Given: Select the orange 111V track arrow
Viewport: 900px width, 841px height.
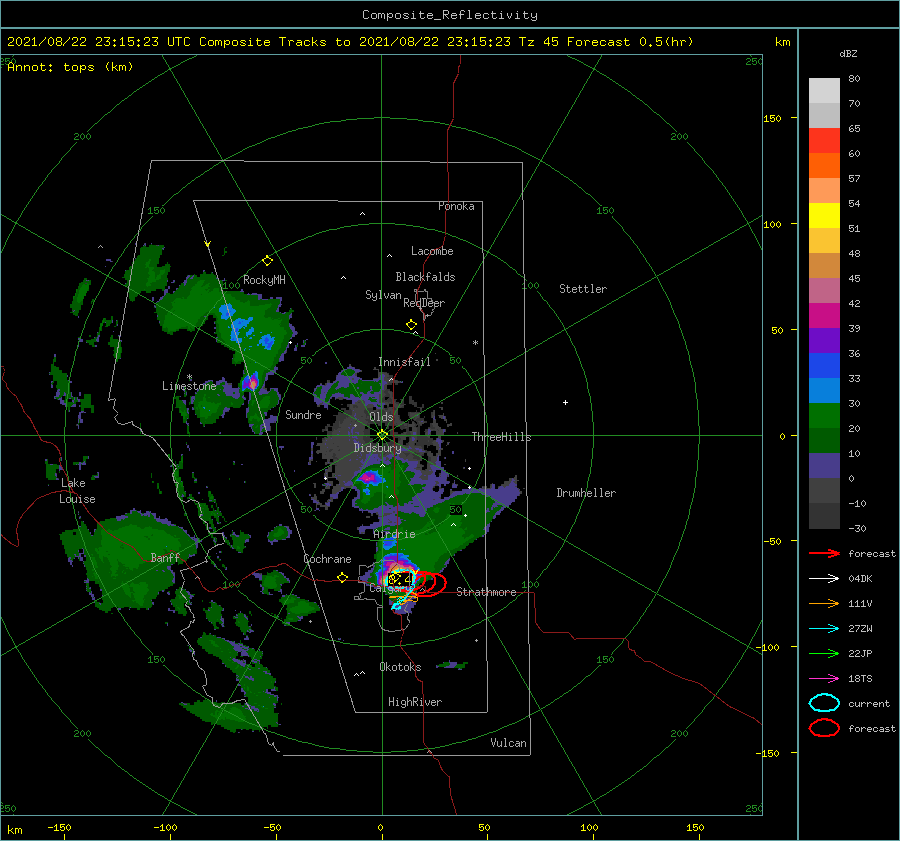Looking at the screenshot, I should click(824, 603).
